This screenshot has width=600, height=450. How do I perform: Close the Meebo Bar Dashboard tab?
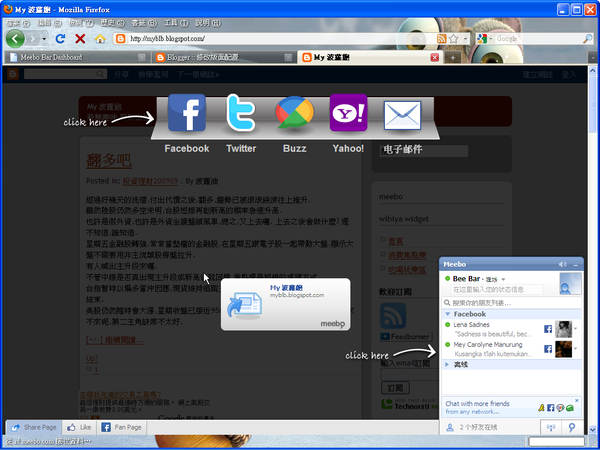142,57
